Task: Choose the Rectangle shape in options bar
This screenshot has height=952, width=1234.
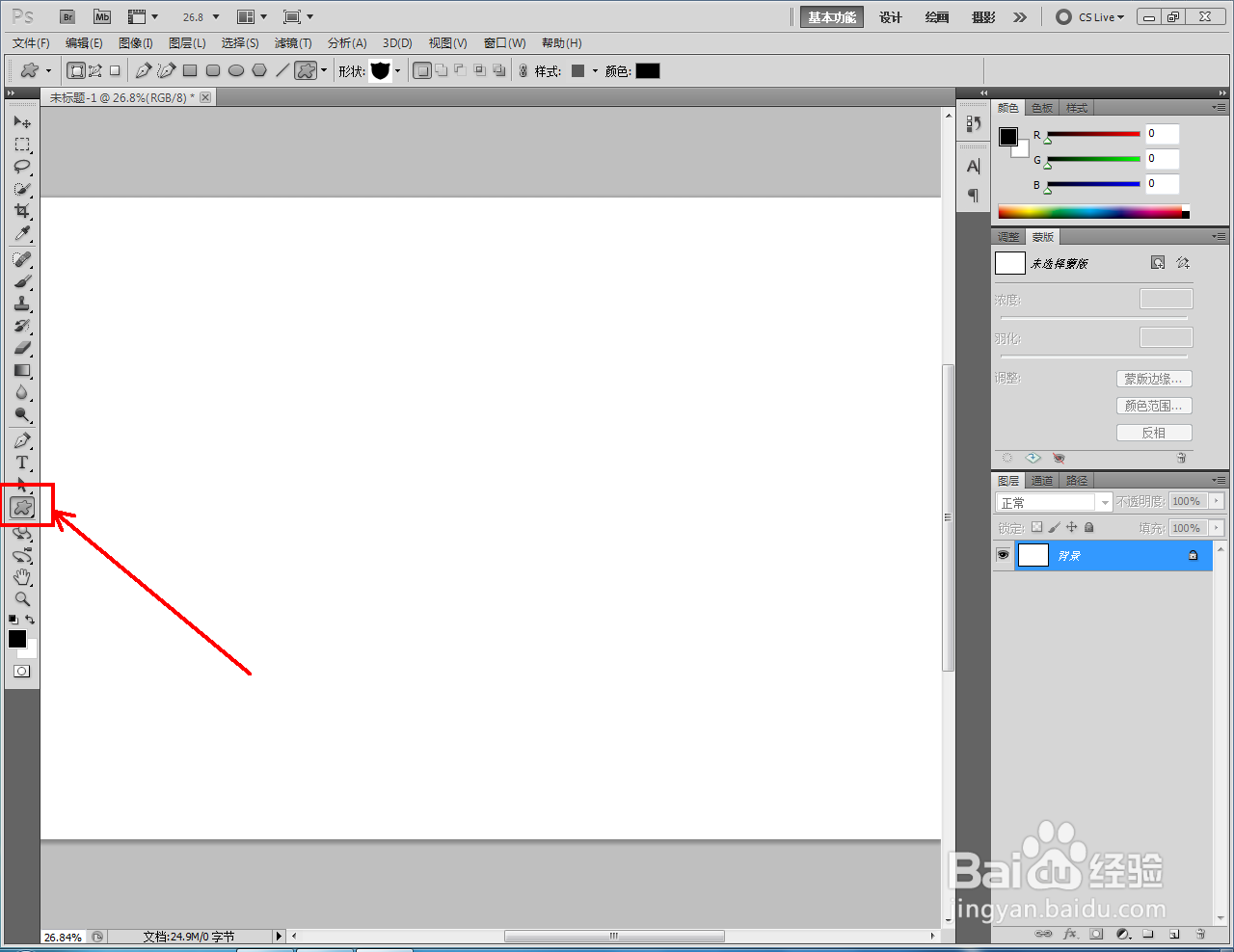Action: [190, 70]
